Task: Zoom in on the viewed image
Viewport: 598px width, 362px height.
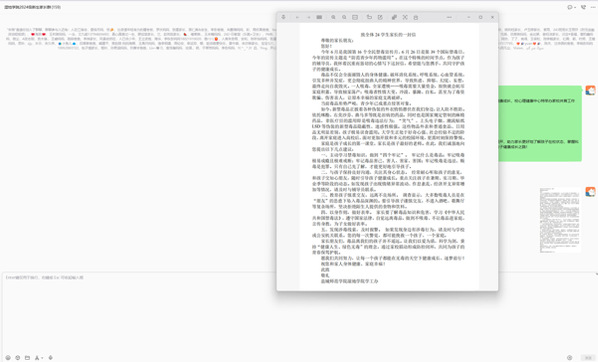Action: (x=333, y=17)
